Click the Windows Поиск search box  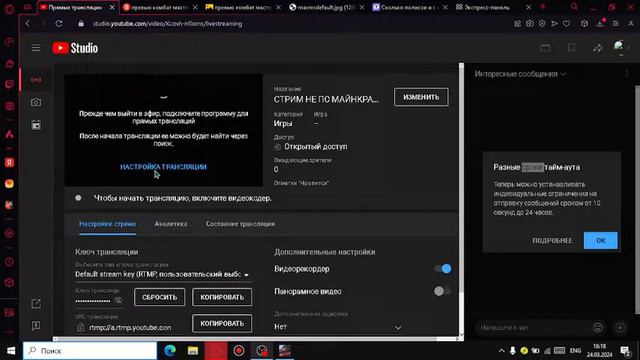click(90, 351)
